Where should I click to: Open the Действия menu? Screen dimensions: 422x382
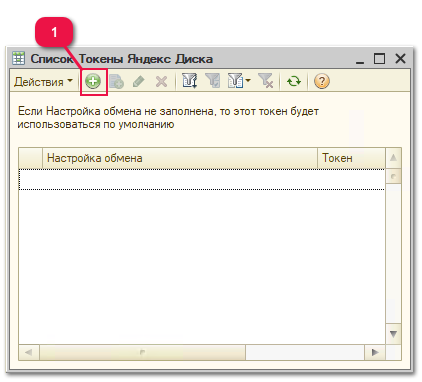43,82
